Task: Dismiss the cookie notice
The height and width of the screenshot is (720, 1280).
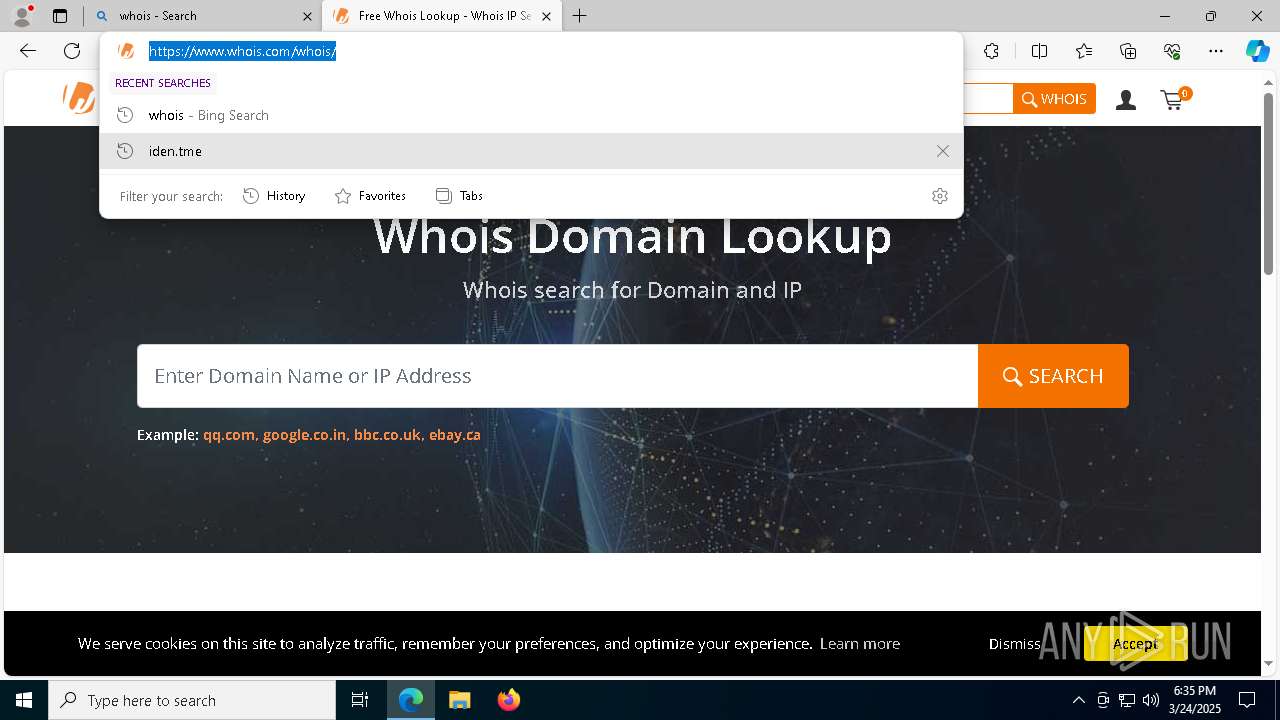Action: point(1015,643)
